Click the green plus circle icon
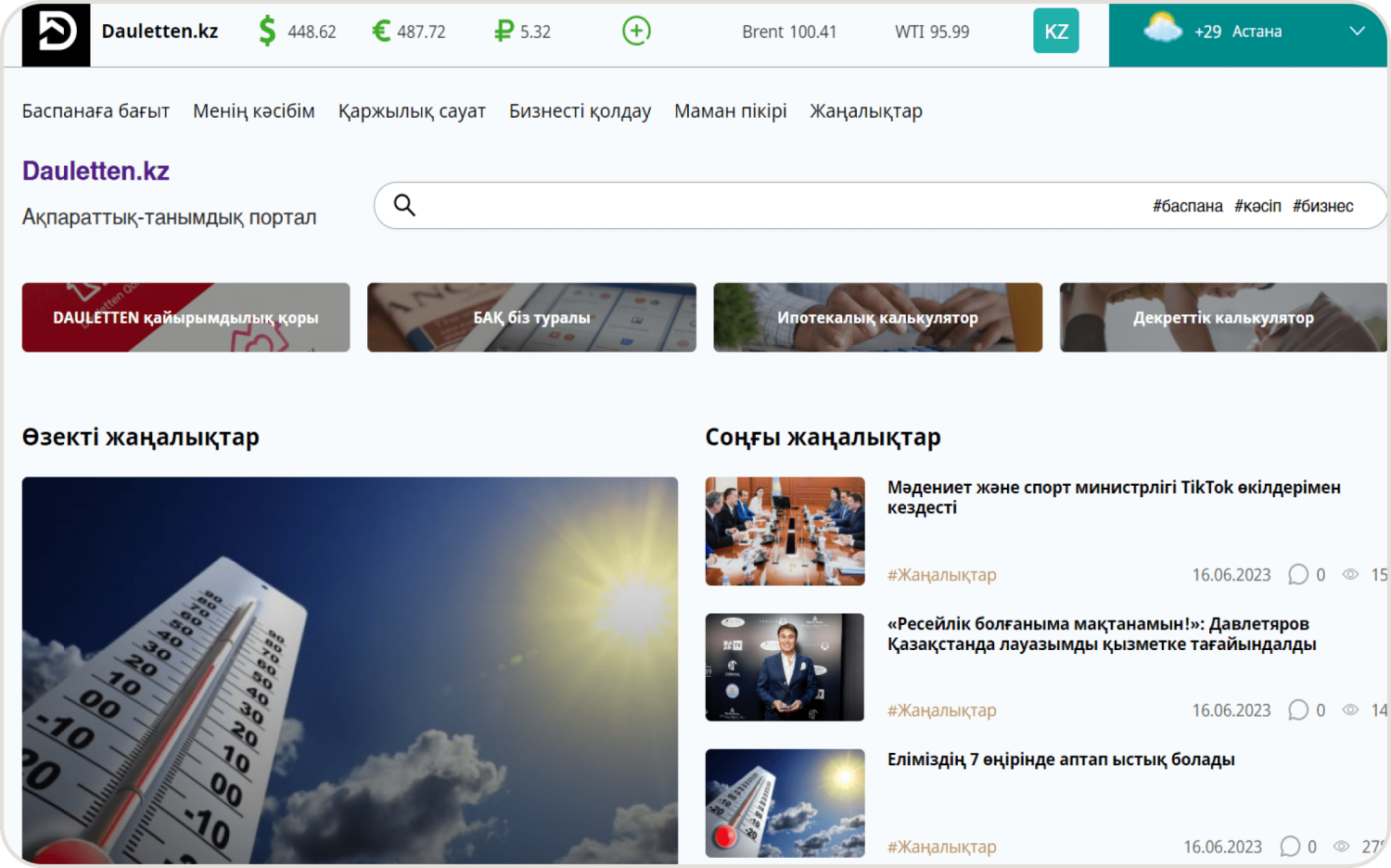 [636, 31]
